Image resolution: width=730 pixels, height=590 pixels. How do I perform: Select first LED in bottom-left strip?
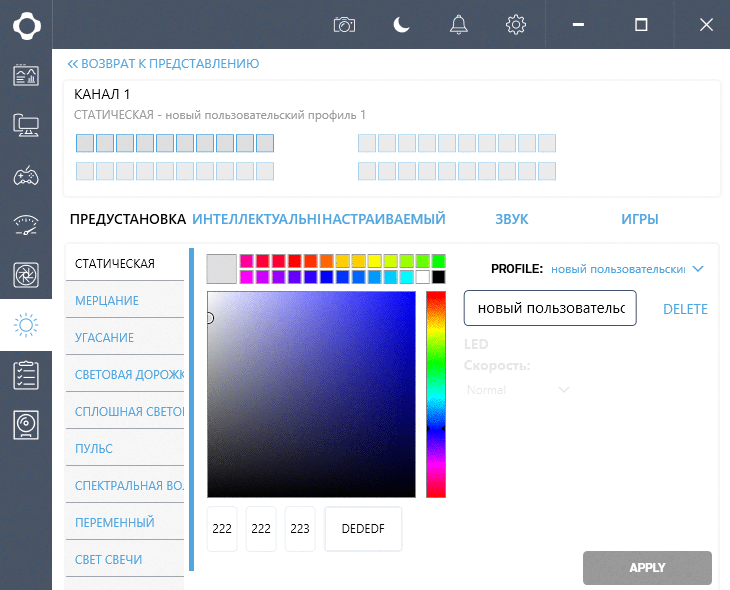[x=85, y=171]
